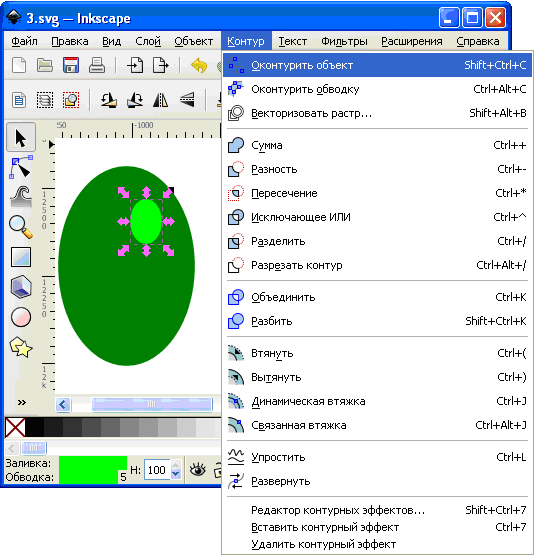Select the star polygon tool

21,347
